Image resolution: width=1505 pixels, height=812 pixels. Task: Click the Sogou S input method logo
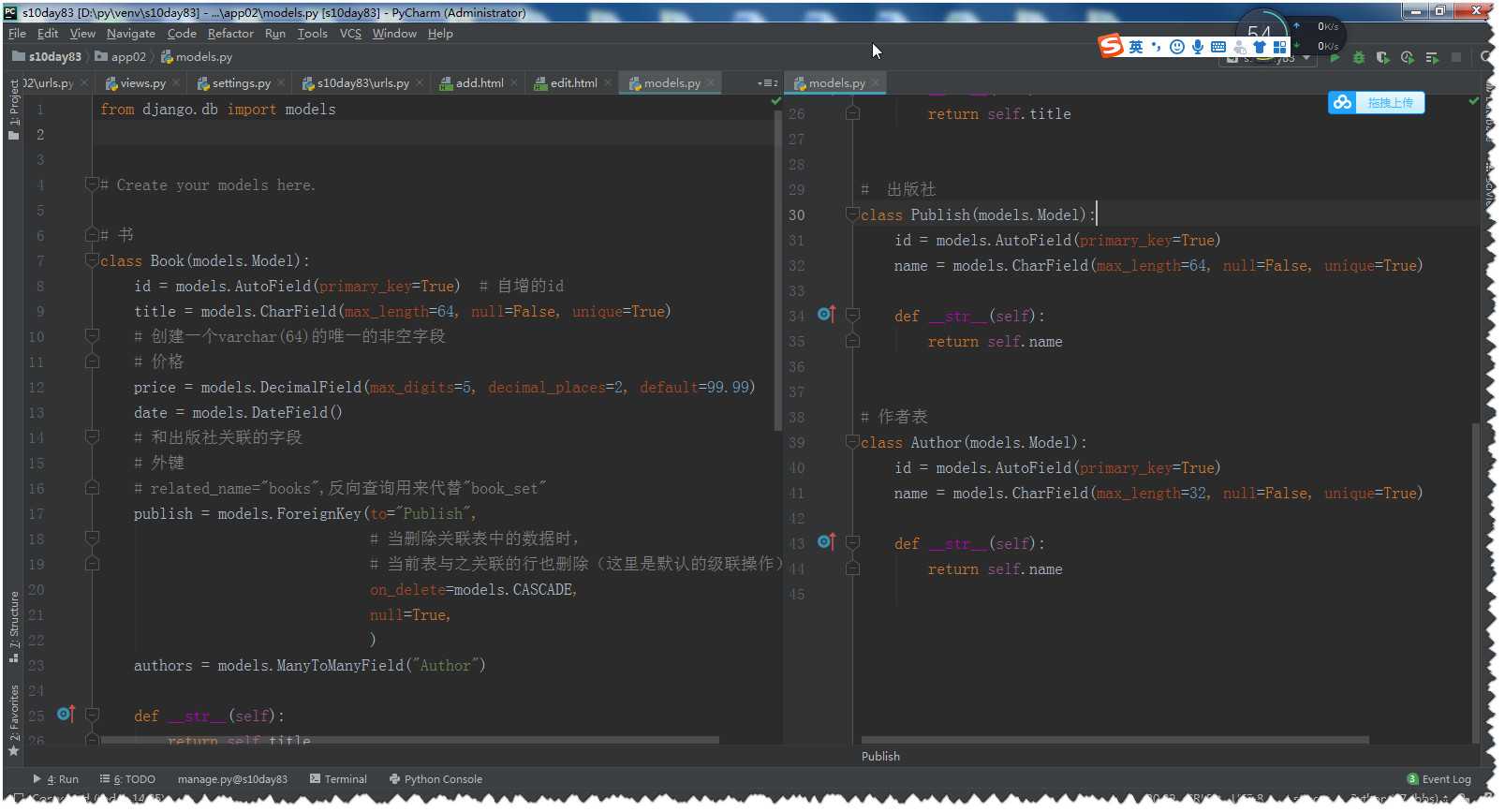[x=1111, y=46]
